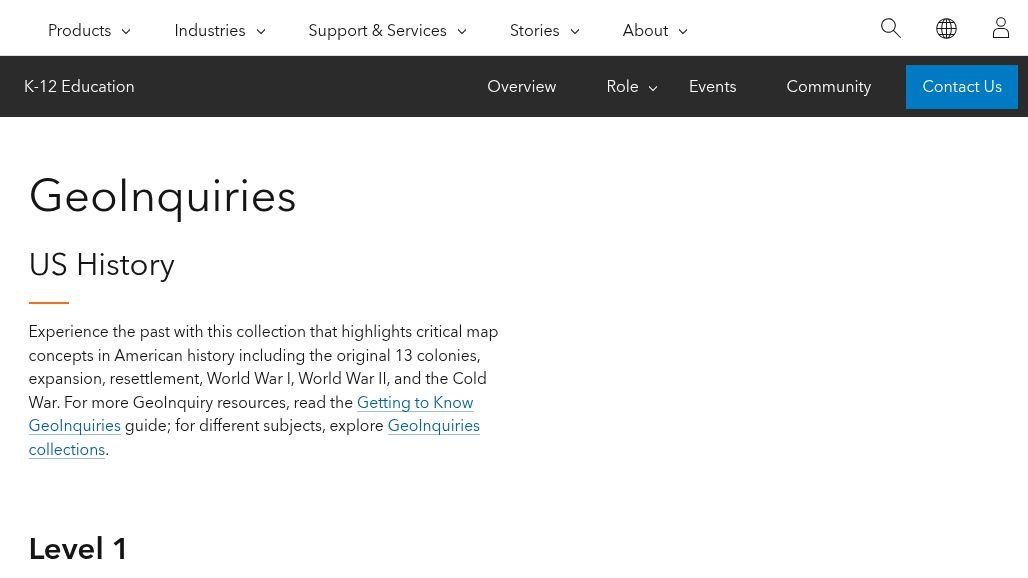Expand the Products chevron arrow

pyautogui.click(x=126, y=31)
